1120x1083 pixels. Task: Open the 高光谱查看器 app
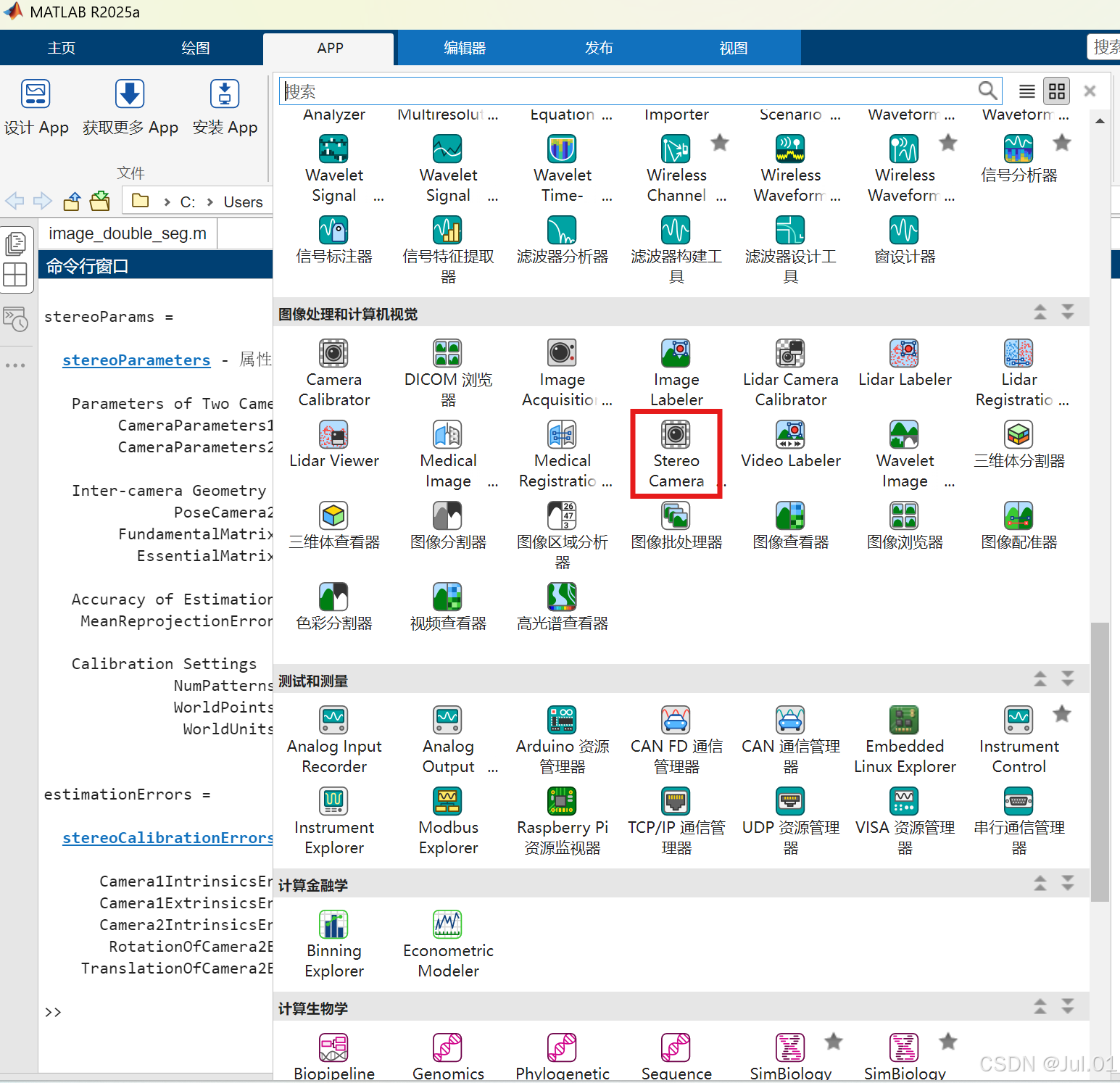[563, 607]
